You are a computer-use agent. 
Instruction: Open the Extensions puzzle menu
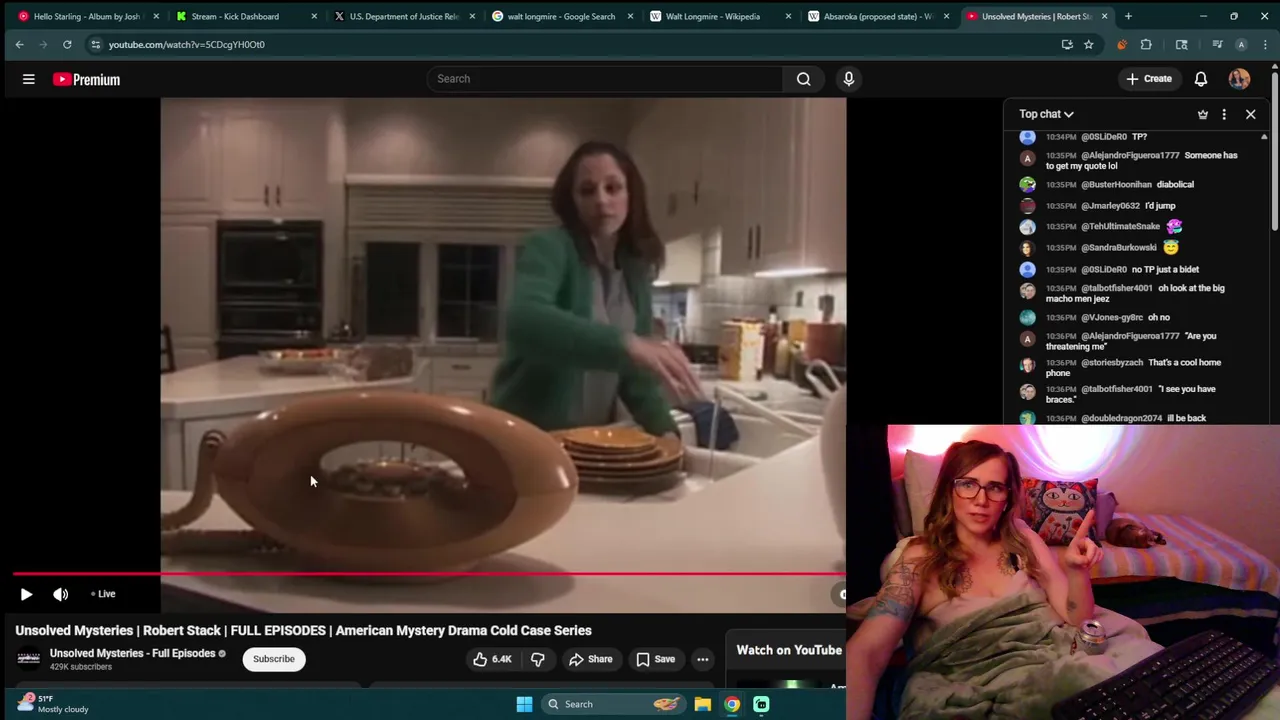pyautogui.click(x=1146, y=44)
